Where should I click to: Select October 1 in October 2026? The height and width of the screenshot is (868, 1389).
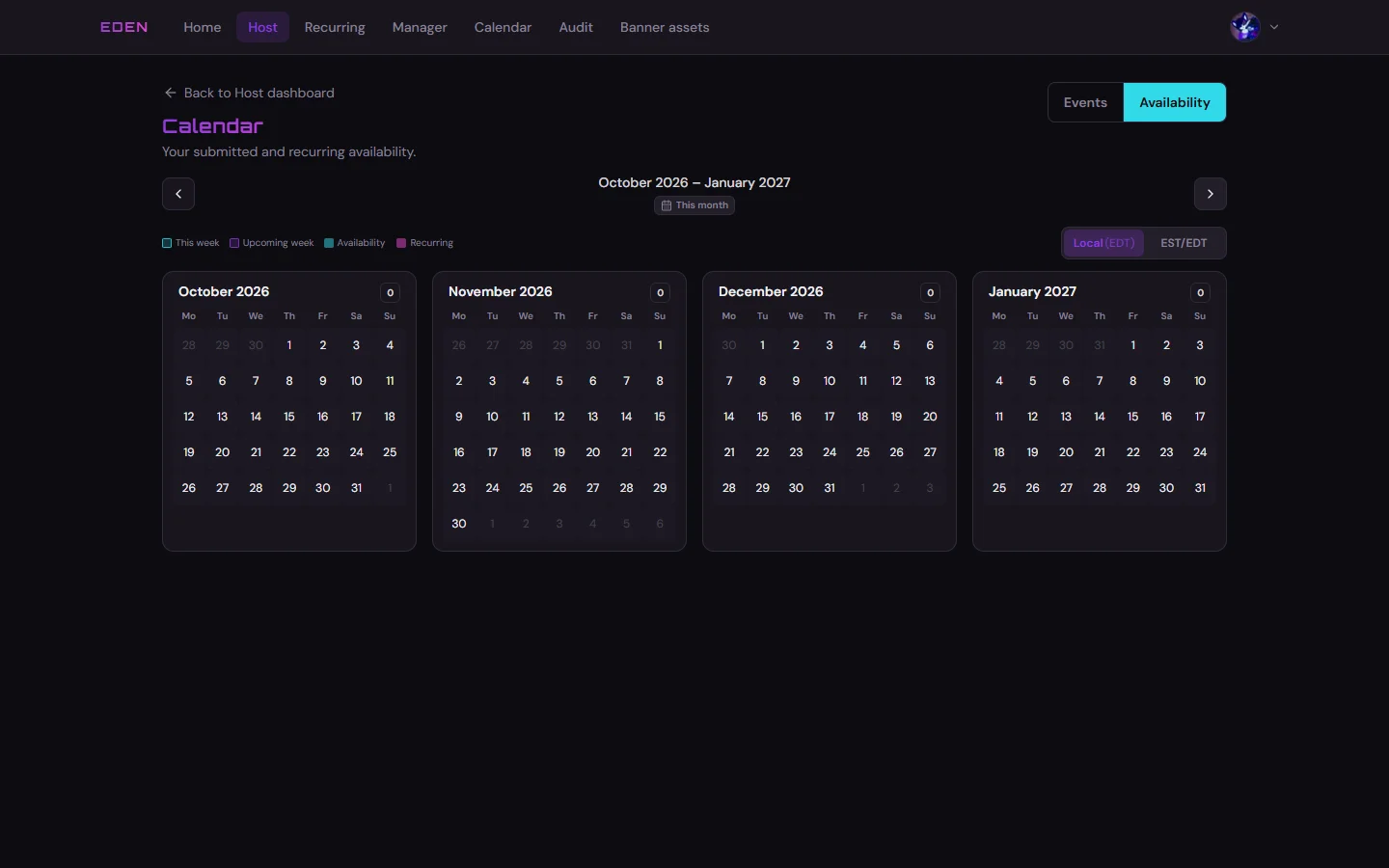[289, 345]
